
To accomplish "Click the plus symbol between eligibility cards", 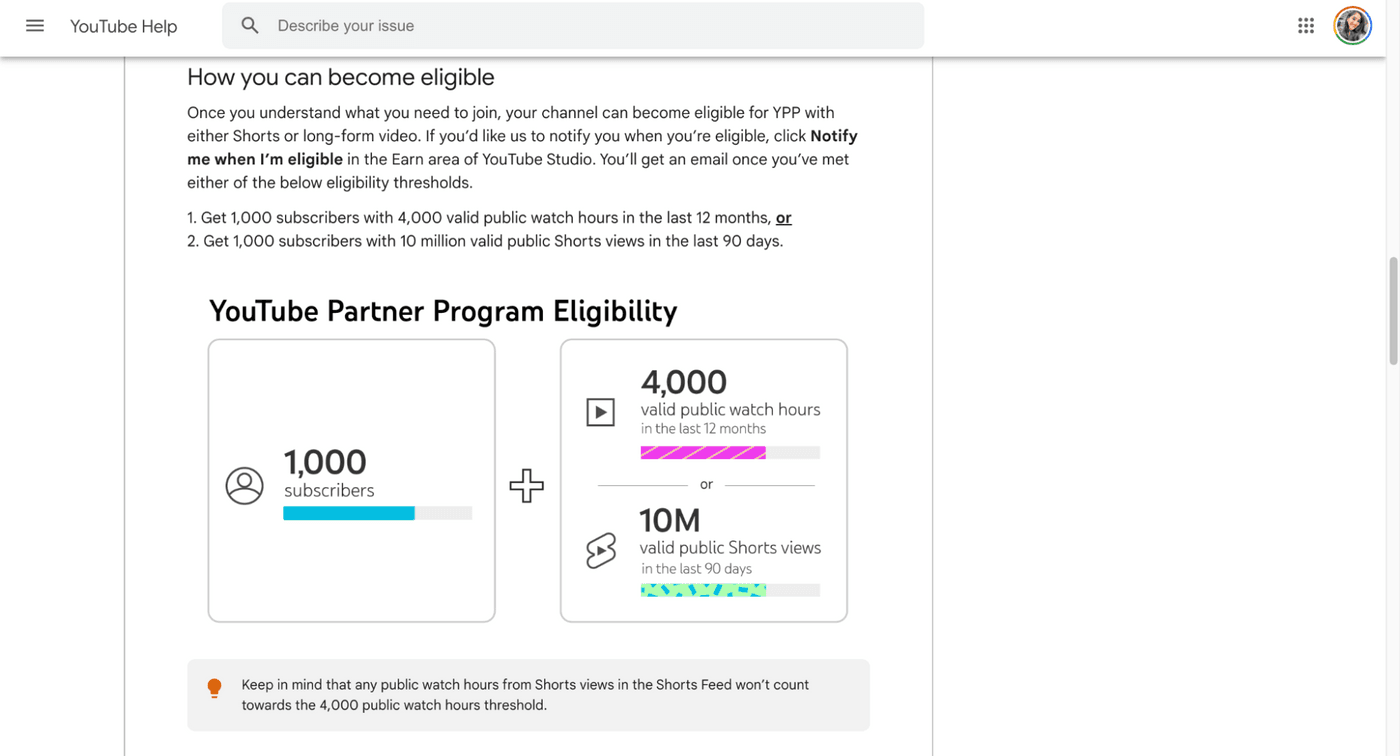I will (527, 486).
